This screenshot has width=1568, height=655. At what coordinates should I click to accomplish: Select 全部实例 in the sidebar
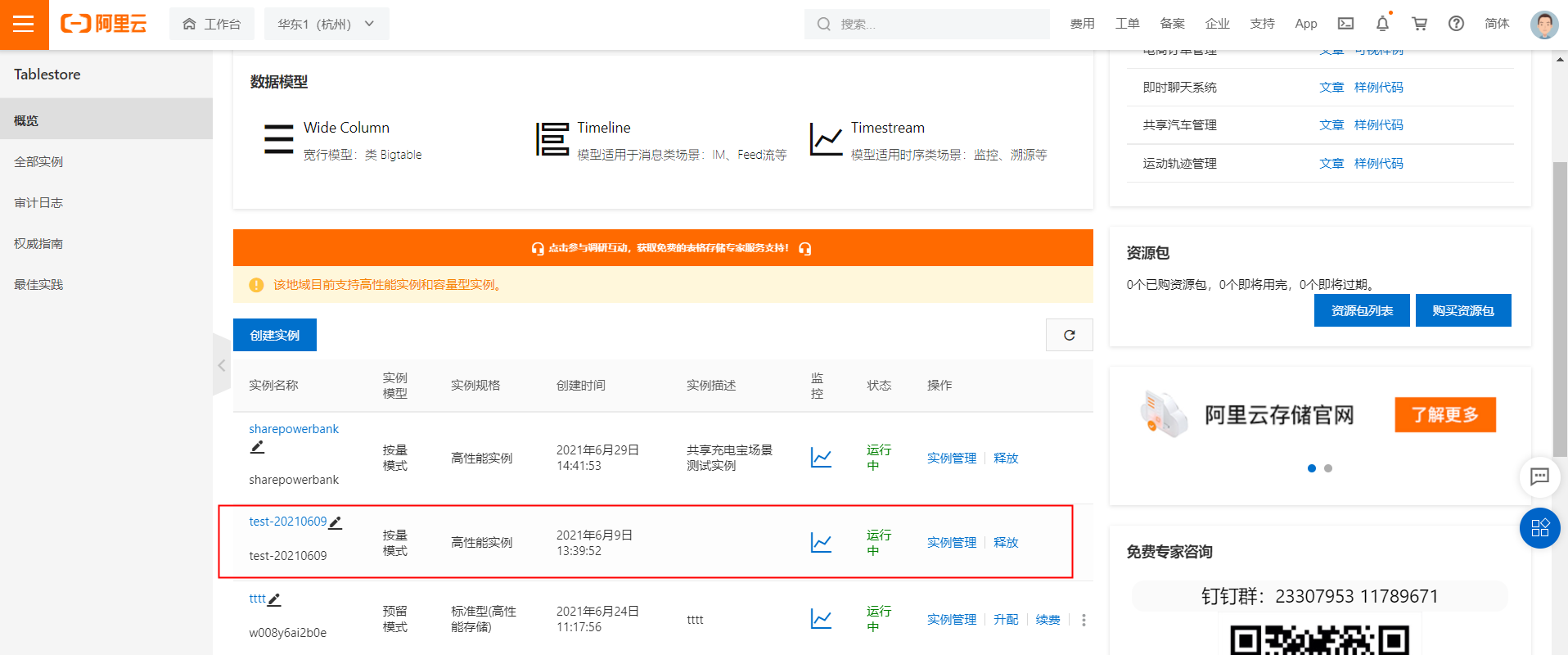[x=38, y=161]
